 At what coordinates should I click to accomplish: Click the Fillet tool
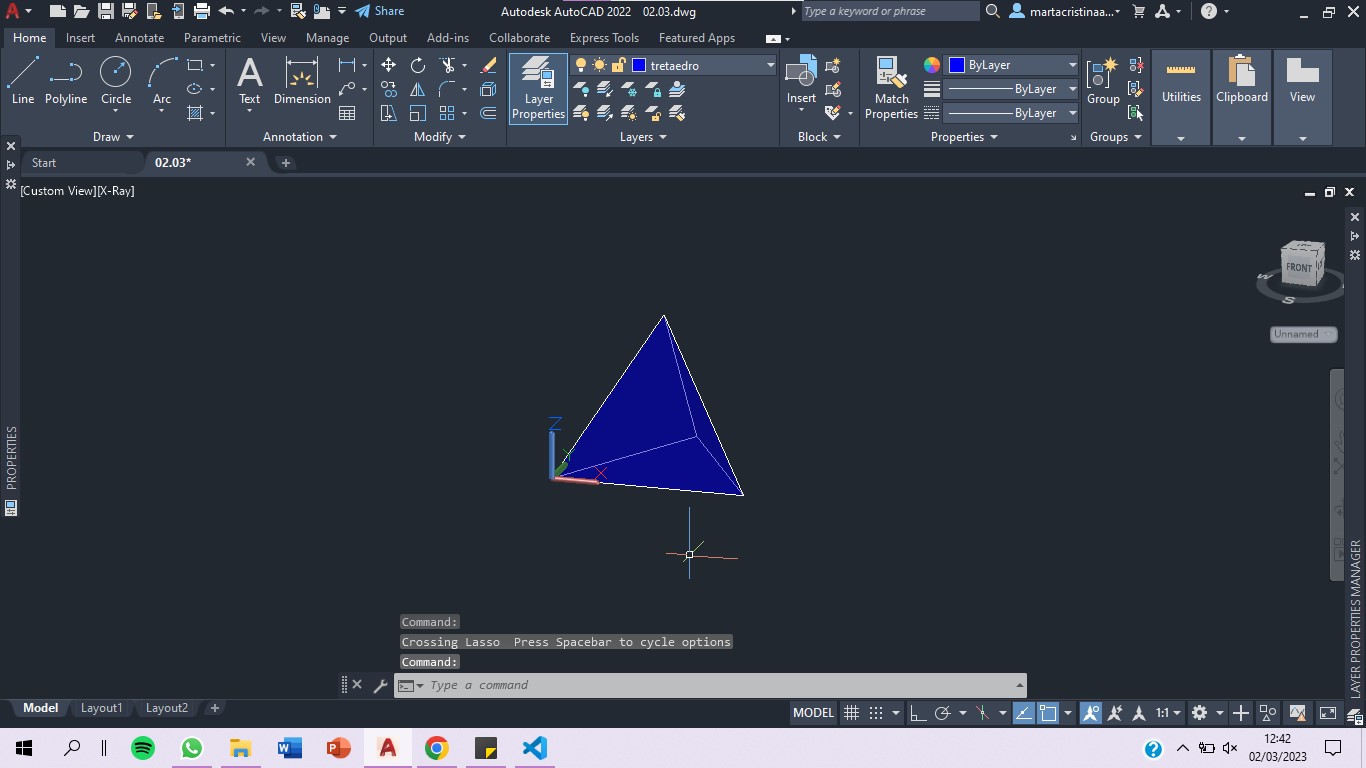pos(447,89)
